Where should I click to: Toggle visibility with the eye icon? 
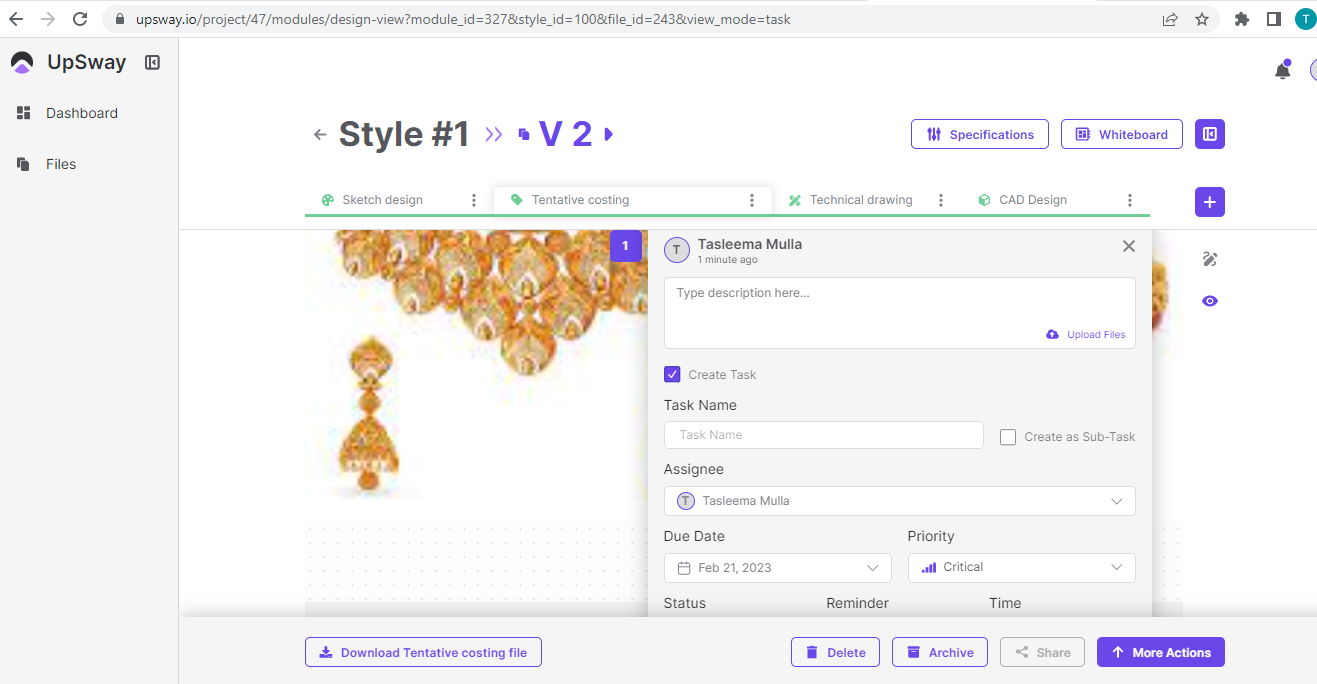[1210, 301]
